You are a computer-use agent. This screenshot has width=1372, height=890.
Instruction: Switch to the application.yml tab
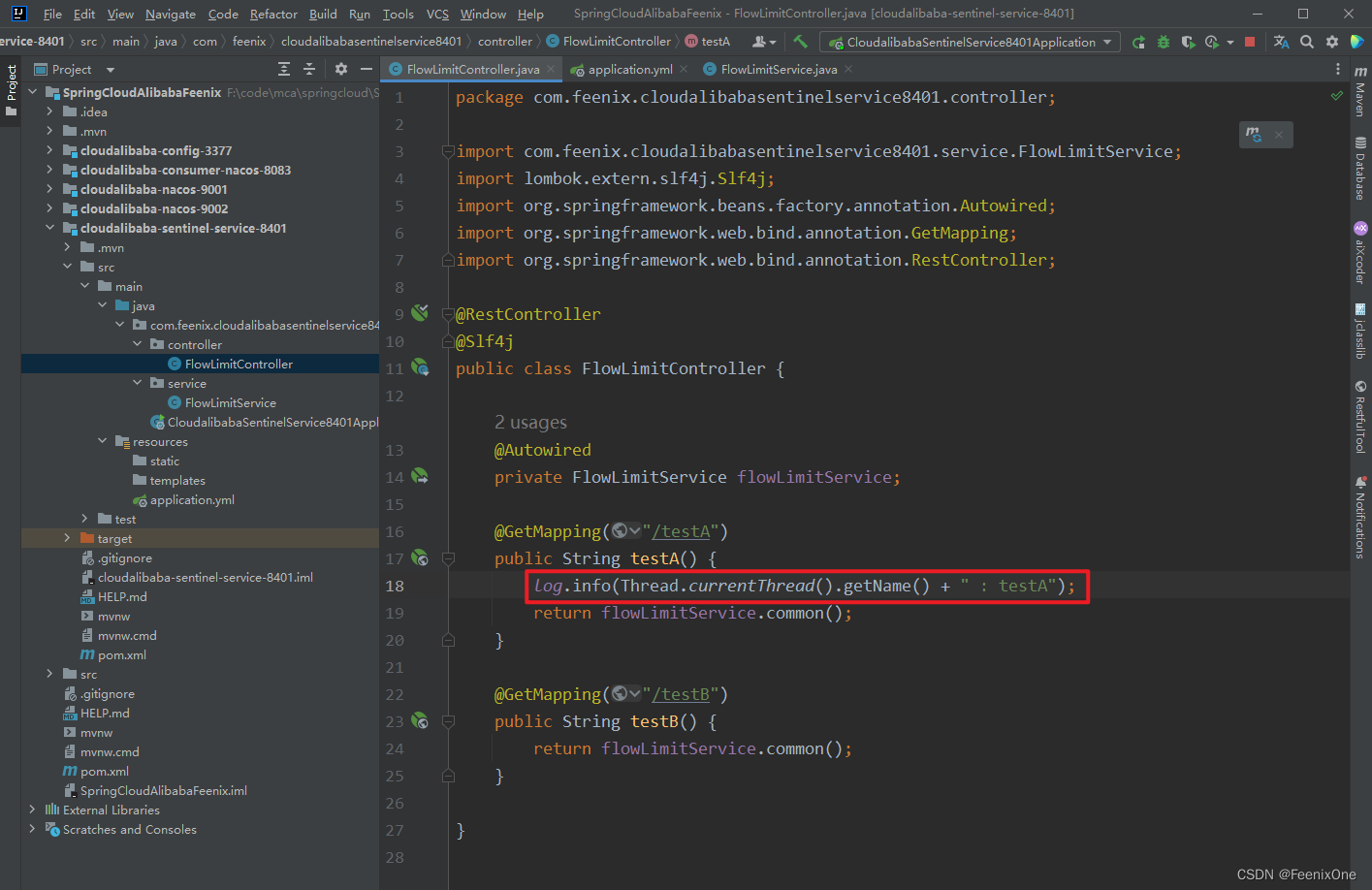[x=629, y=69]
